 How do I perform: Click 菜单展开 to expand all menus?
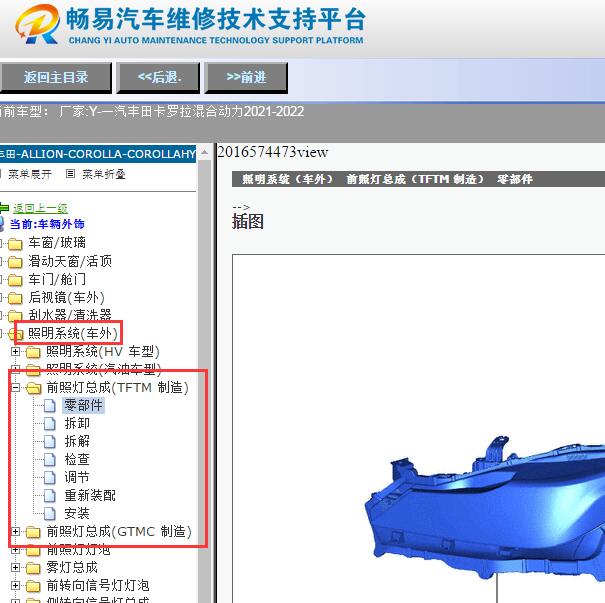(x=30, y=174)
